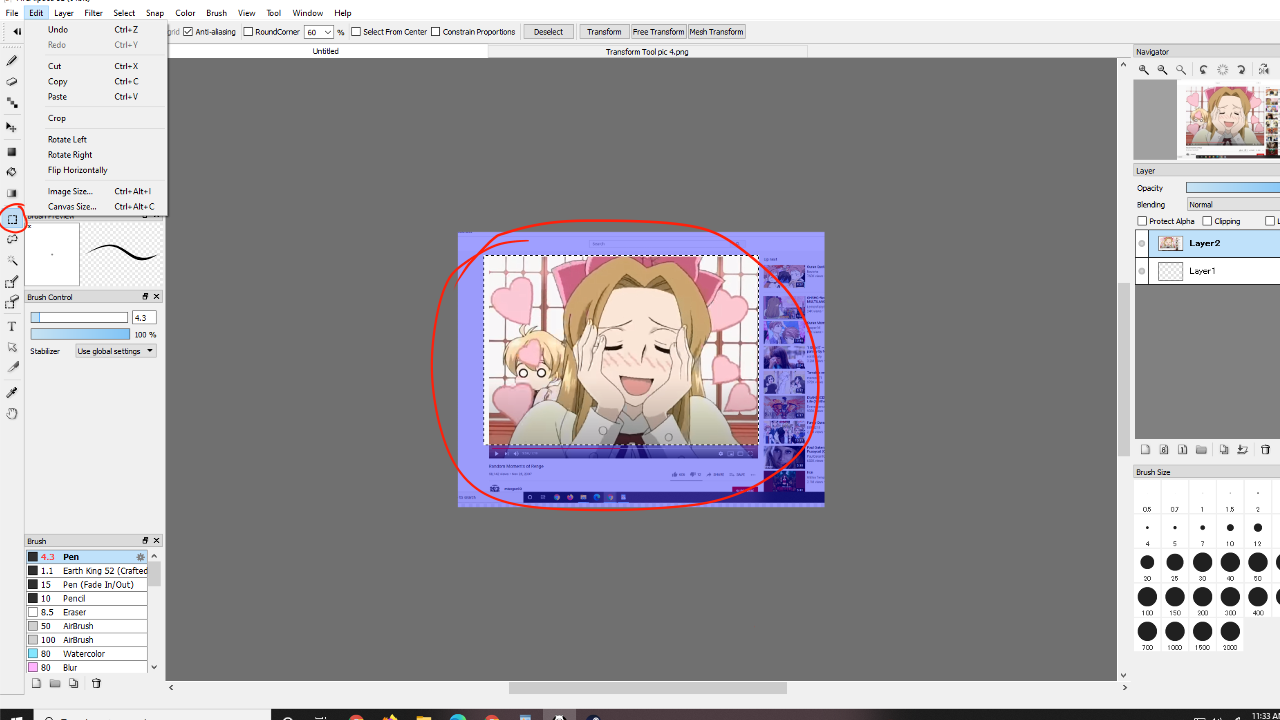Enable Select From Center checkbox
Screen dimensions: 1280x720
(x=356, y=32)
